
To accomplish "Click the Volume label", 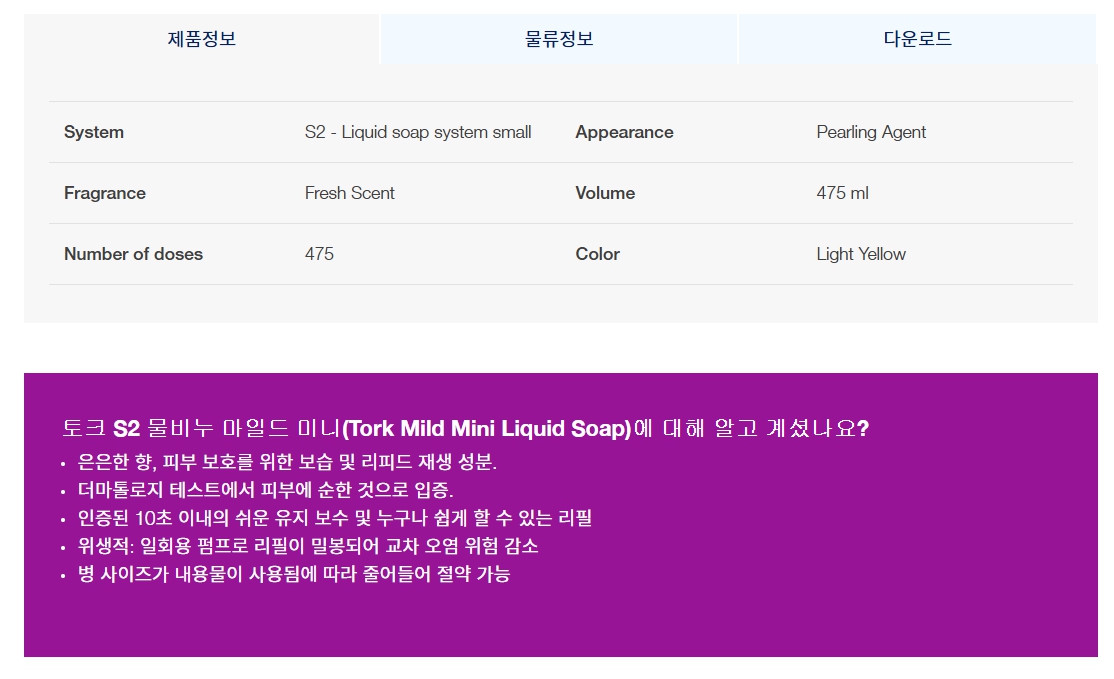I will 605,193.
